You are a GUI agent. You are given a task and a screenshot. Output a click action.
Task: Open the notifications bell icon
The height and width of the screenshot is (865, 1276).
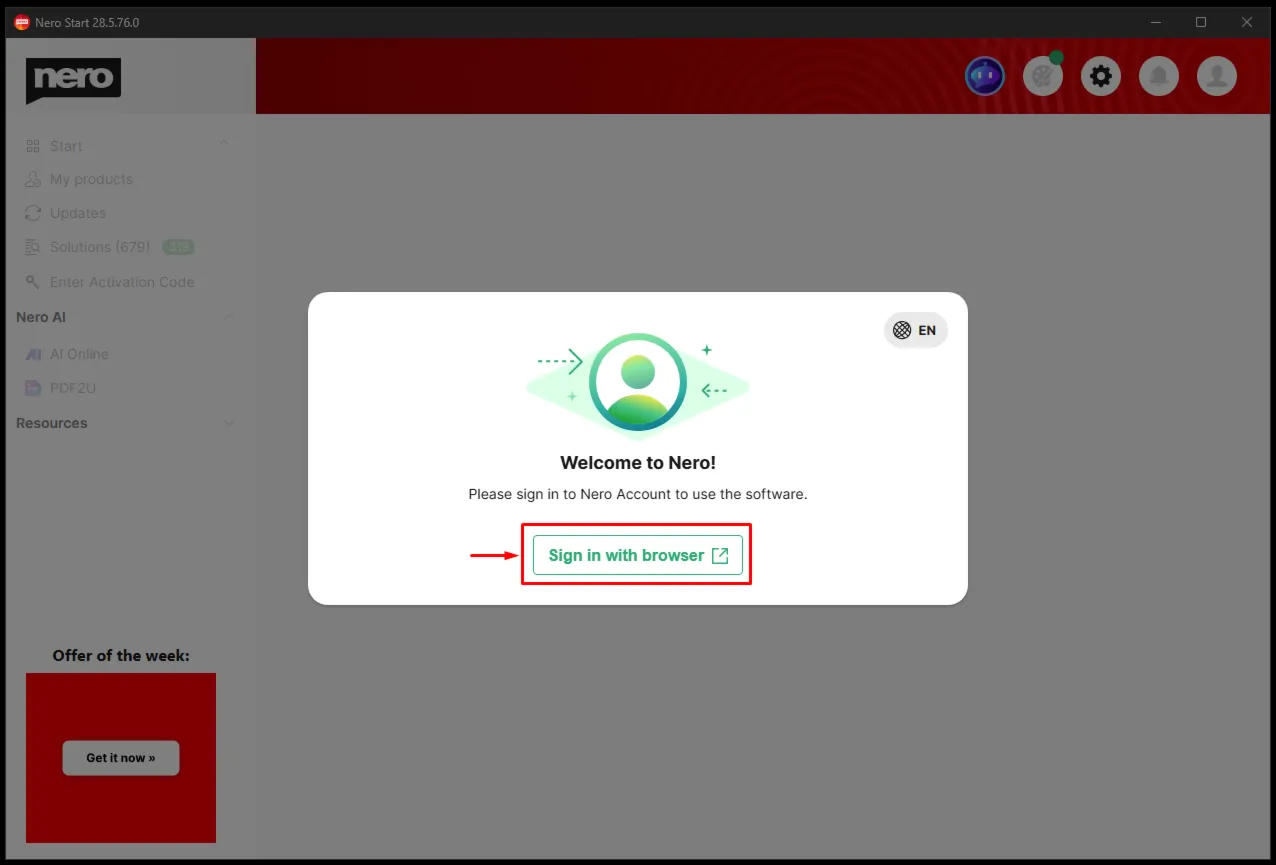pos(1159,76)
